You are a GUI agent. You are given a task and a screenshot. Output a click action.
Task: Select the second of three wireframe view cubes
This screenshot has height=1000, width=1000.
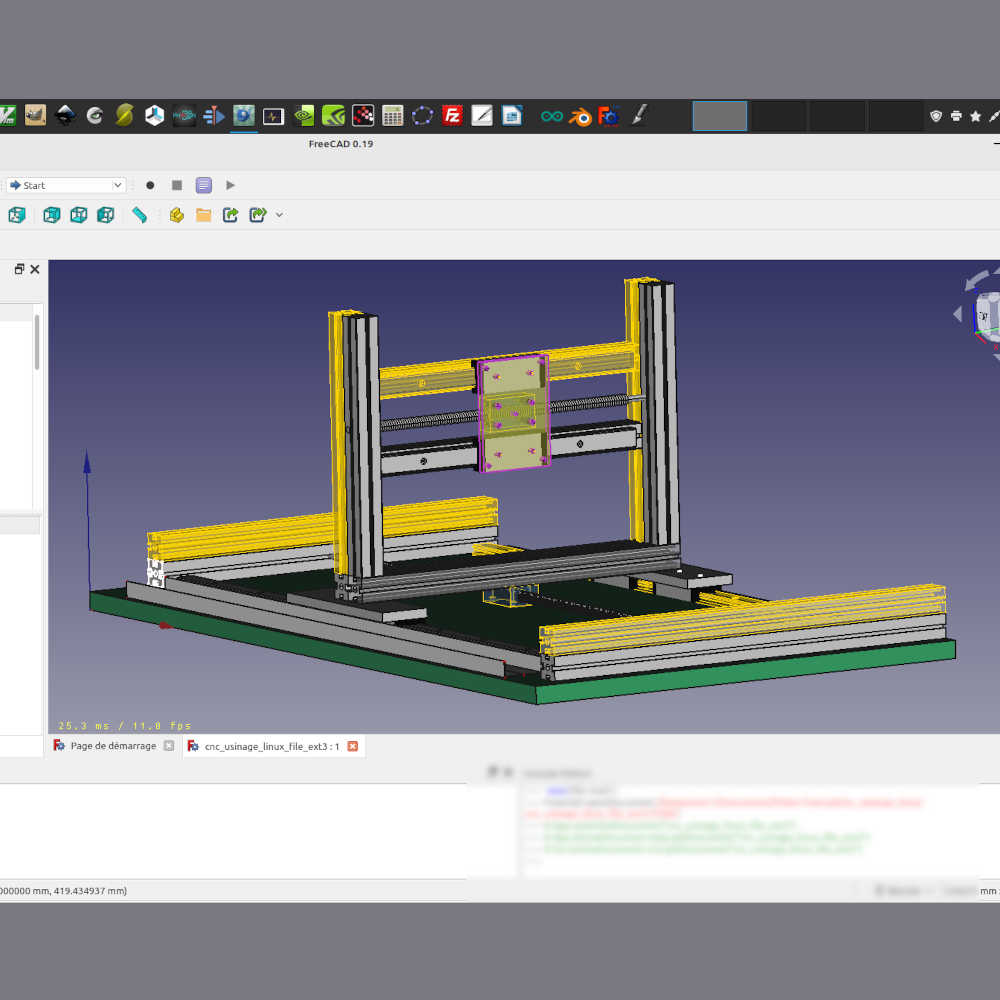coord(78,215)
